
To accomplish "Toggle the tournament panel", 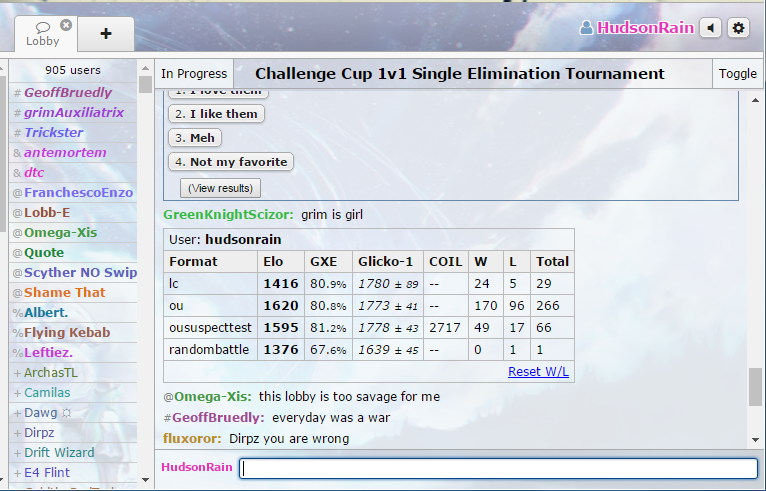I will pyautogui.click(x=737, y=74).
